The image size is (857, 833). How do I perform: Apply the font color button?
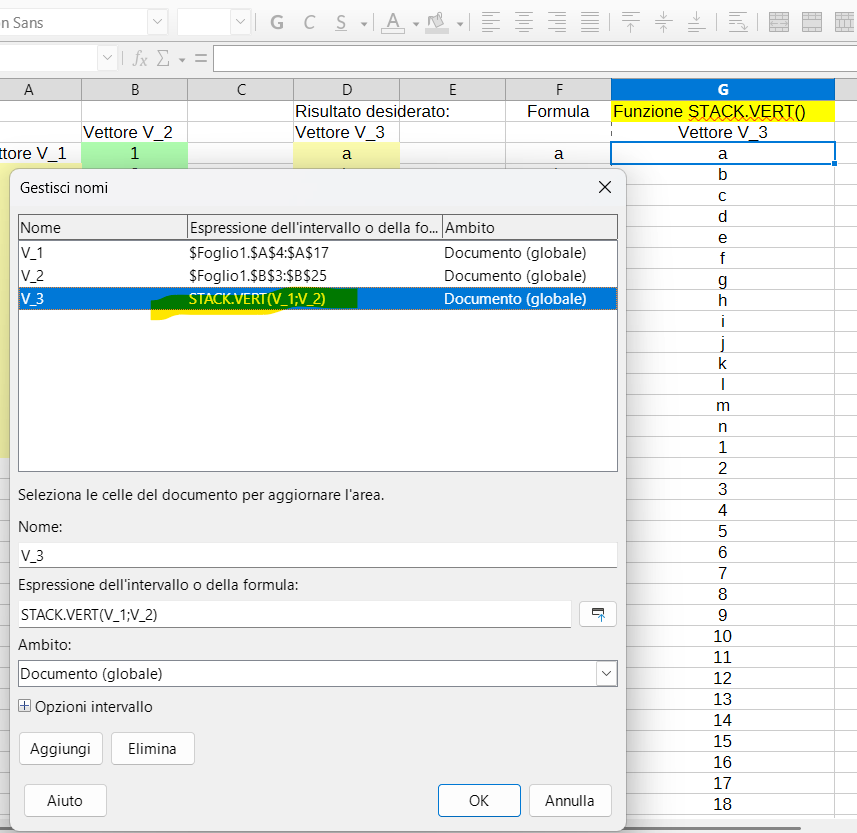tap(393, 22)
